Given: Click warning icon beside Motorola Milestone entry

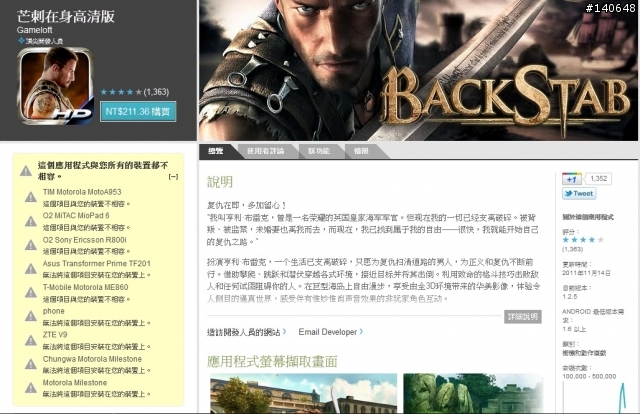Looking at the screenshot, I should point(31,387).
